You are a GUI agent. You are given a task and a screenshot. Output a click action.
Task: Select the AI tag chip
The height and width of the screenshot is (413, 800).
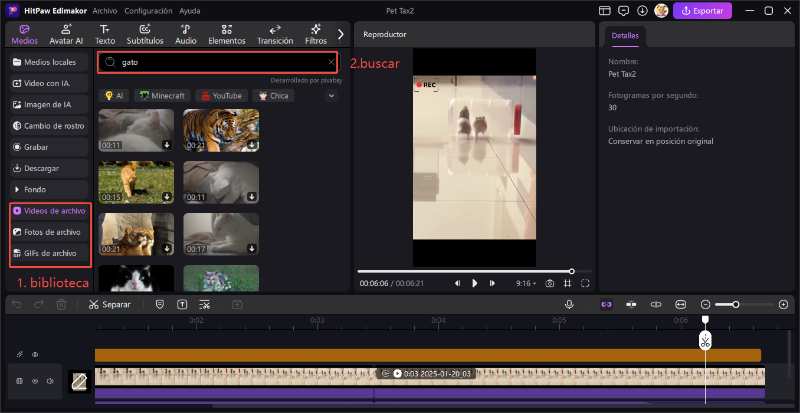pyautogui.click(x=114, y=95)
